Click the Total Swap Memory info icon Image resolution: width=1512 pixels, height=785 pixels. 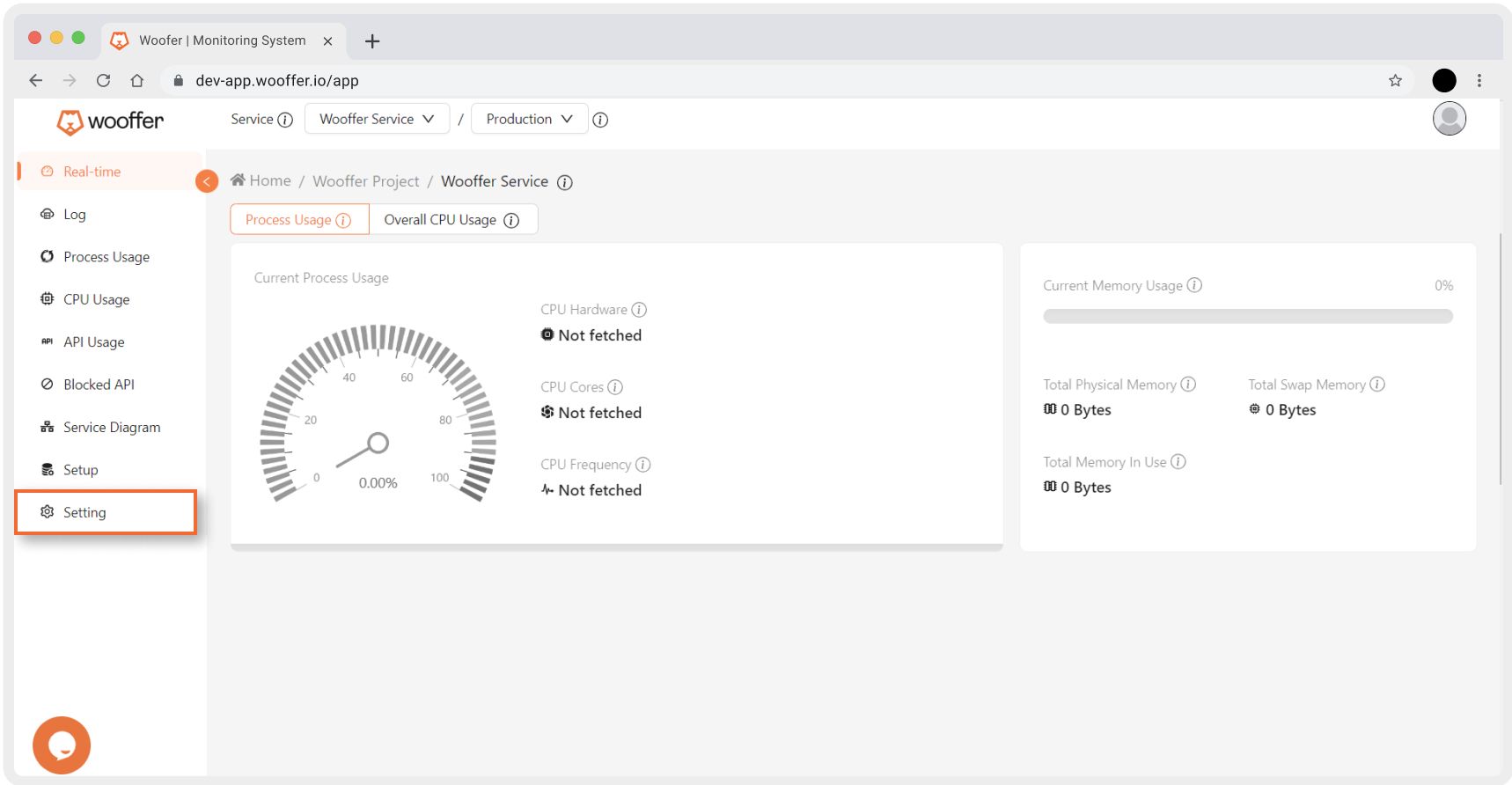point(1377,385)
